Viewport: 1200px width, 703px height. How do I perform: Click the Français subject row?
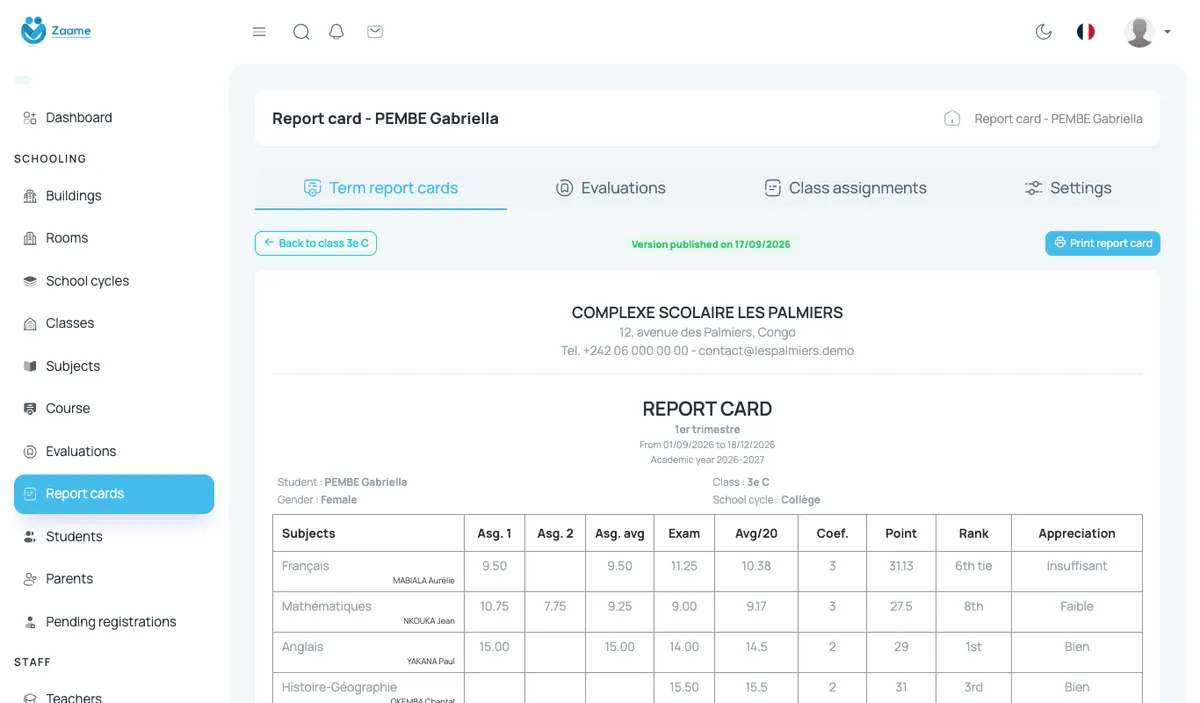pyautogui.click(x=707, y=572)
